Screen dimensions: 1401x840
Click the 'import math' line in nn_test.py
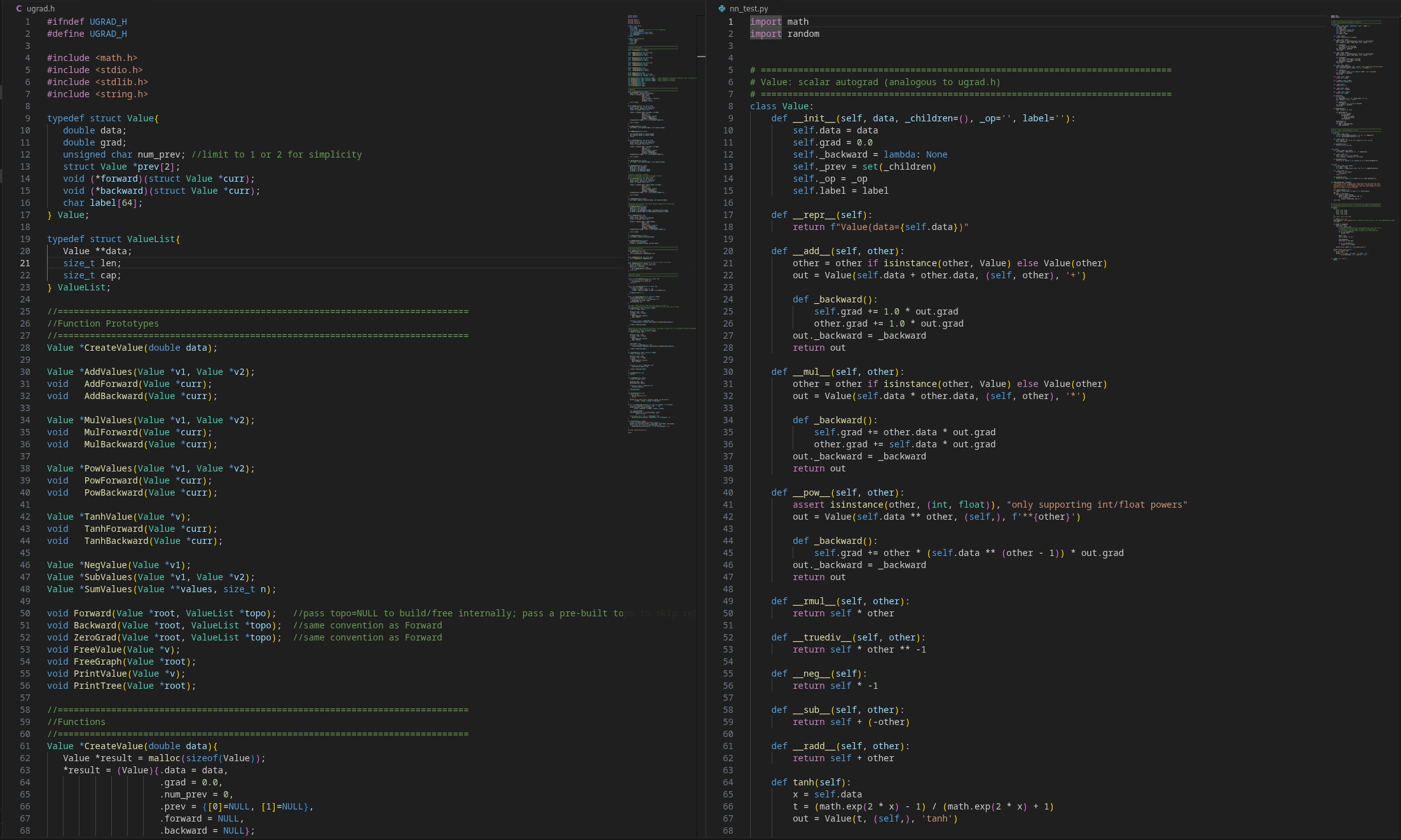(779, 22)
